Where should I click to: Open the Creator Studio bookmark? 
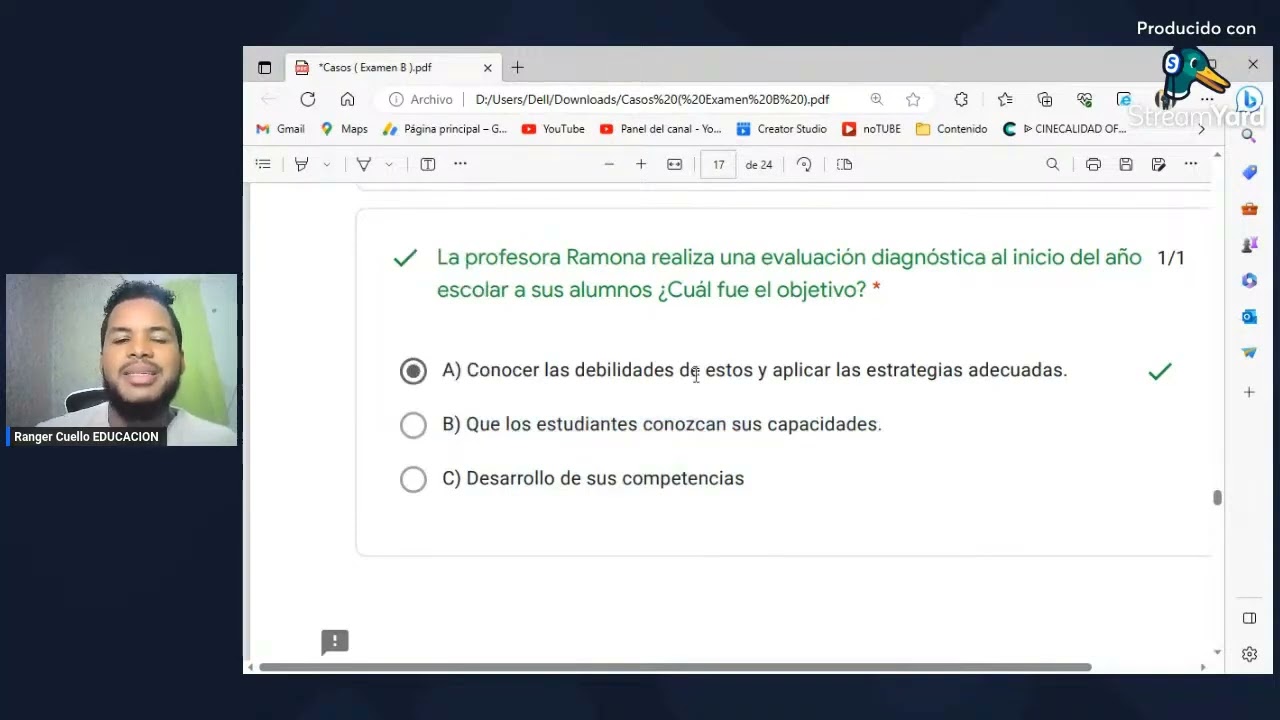point(781,129)
